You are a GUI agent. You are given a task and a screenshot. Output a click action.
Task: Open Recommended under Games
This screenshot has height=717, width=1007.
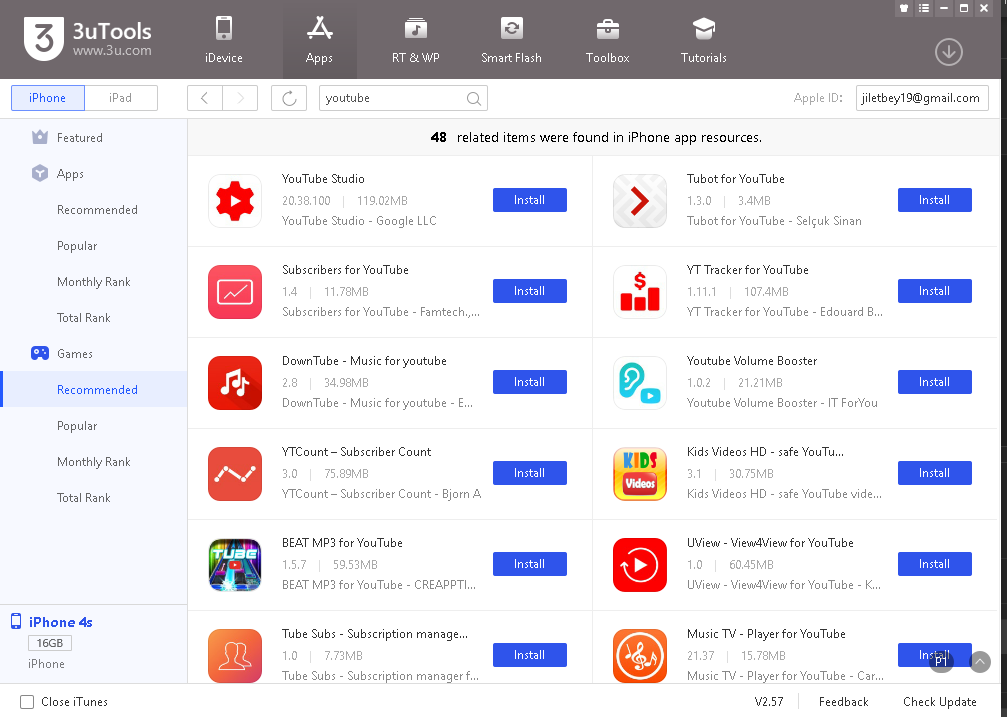(x=94, y=389)
